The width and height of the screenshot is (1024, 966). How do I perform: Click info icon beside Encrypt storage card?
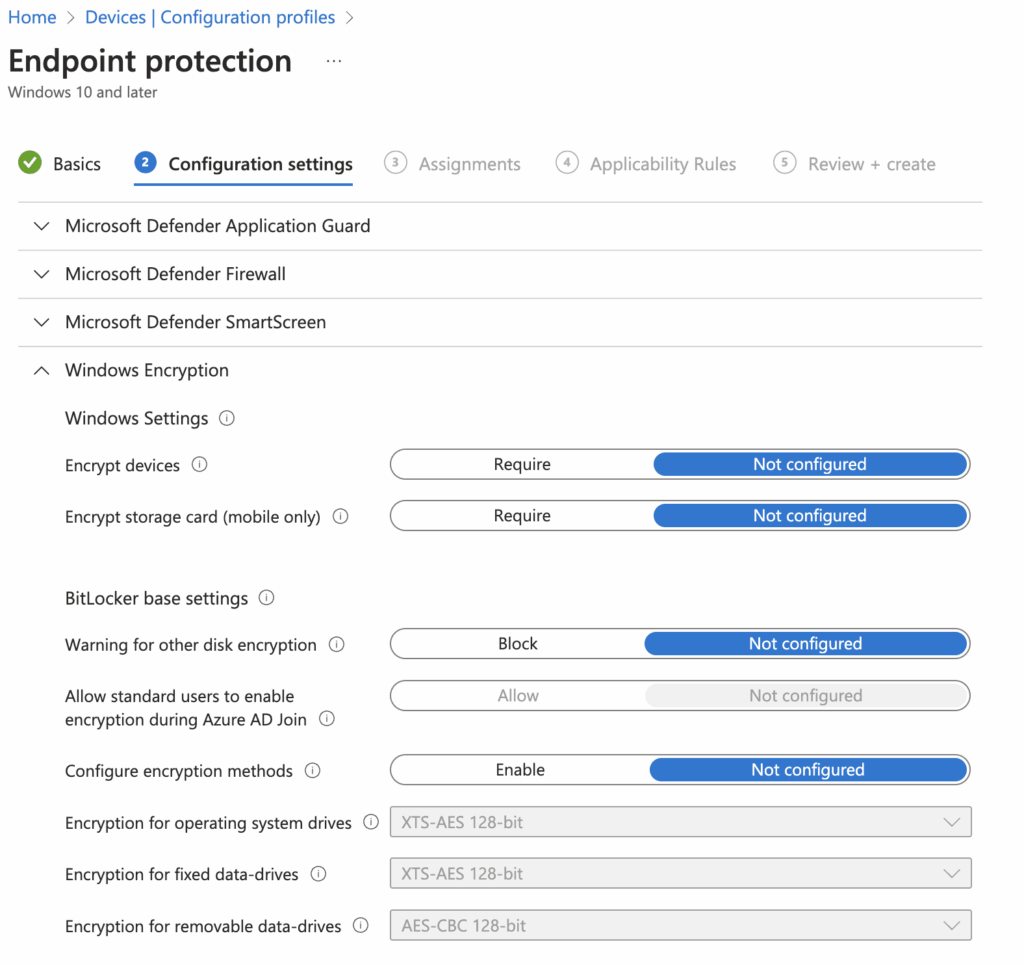click(x=340, y=516)
